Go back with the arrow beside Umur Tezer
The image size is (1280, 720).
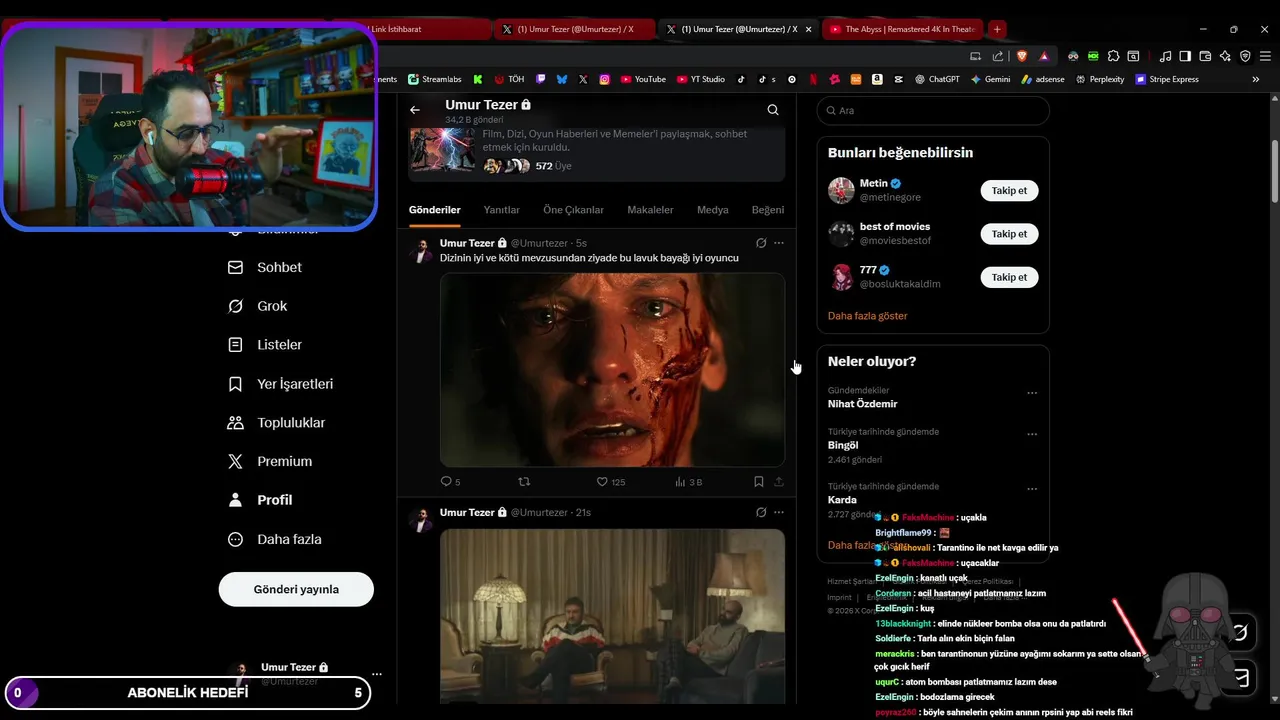click(x=415, y=110)
